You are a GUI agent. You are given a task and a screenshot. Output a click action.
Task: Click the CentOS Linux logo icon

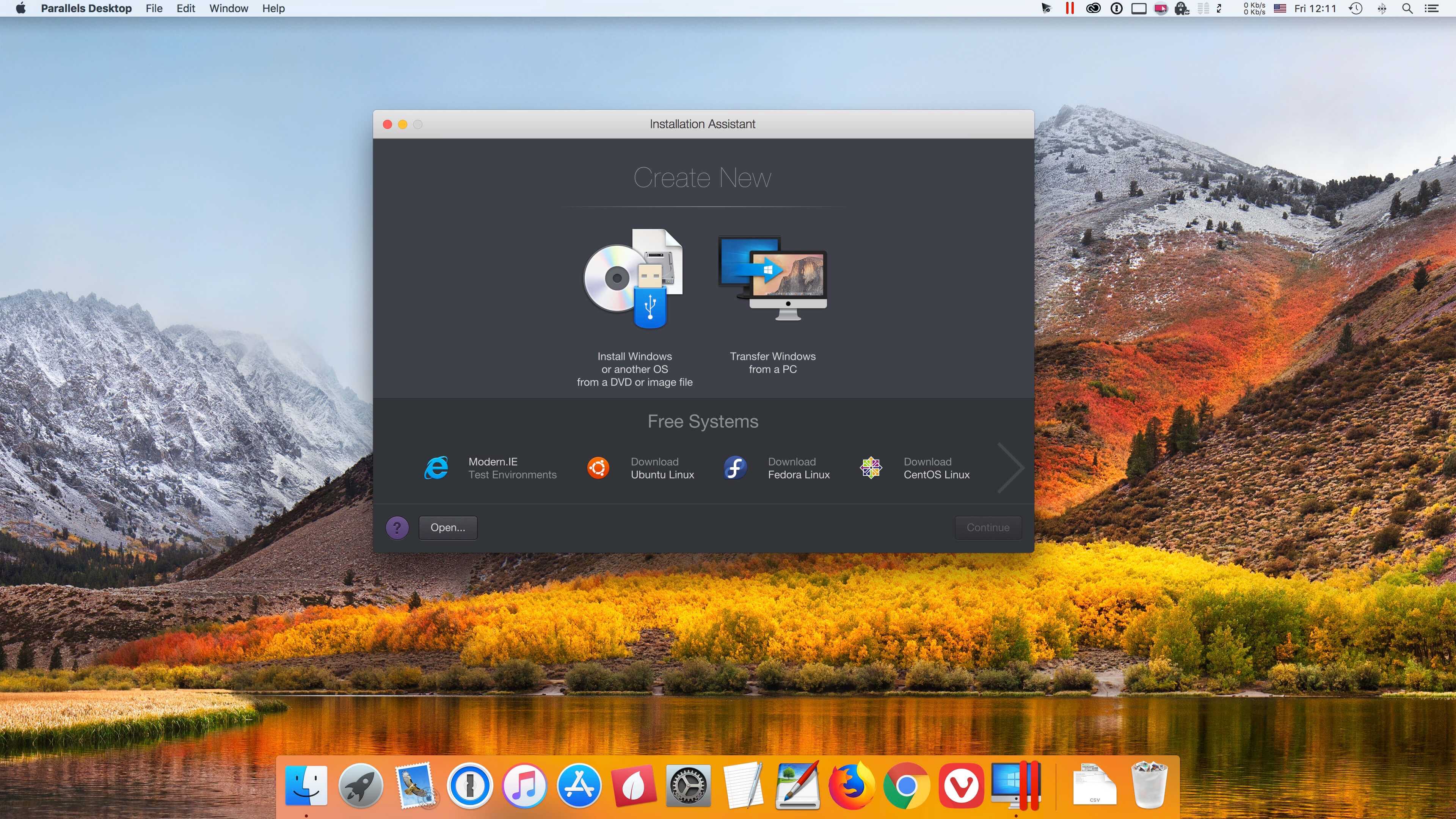(x=871, y=468)
